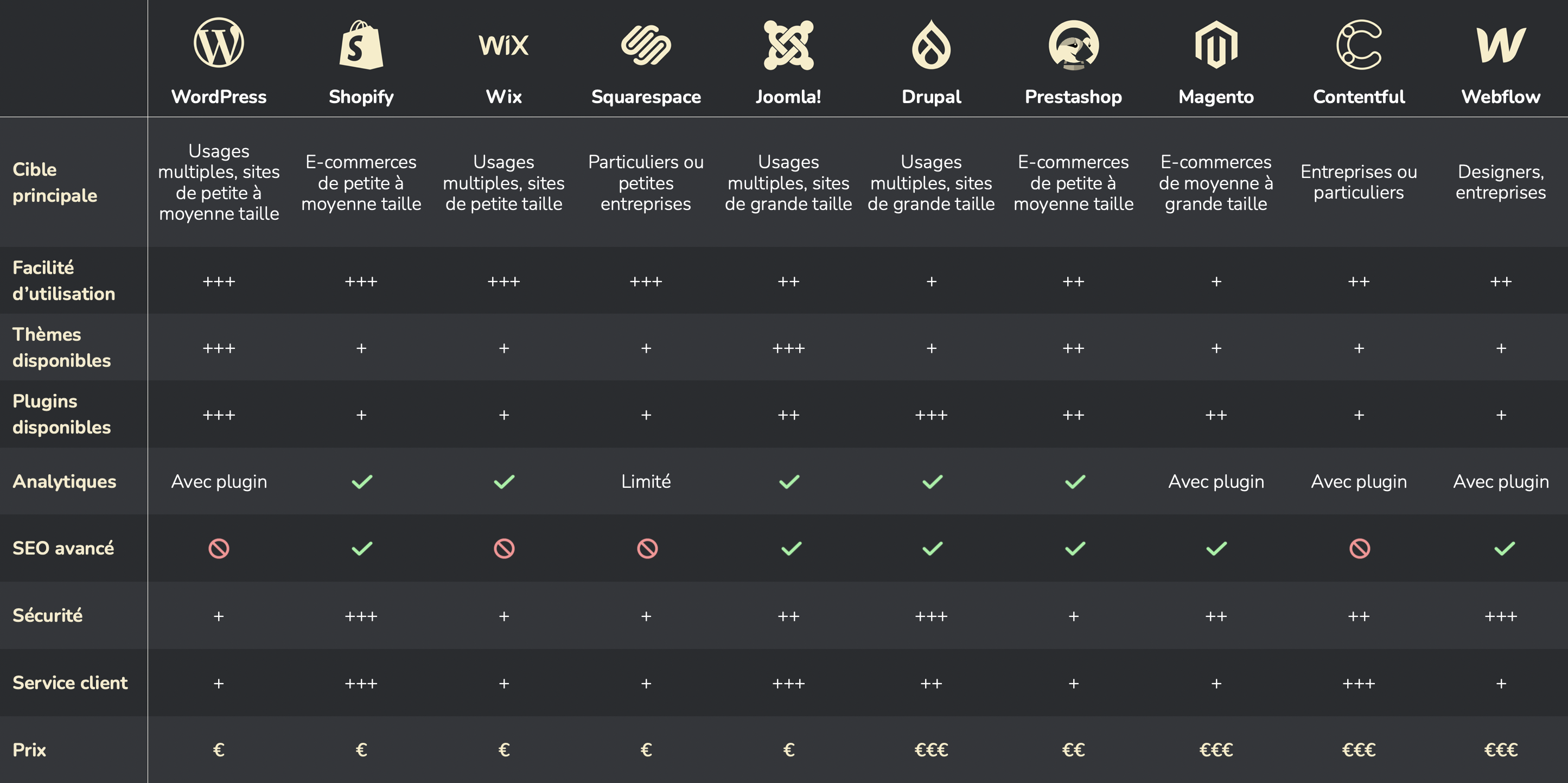Select the 'Cible principale' row label
This screenshot has width=1568, height=783.
click(55, 182)
